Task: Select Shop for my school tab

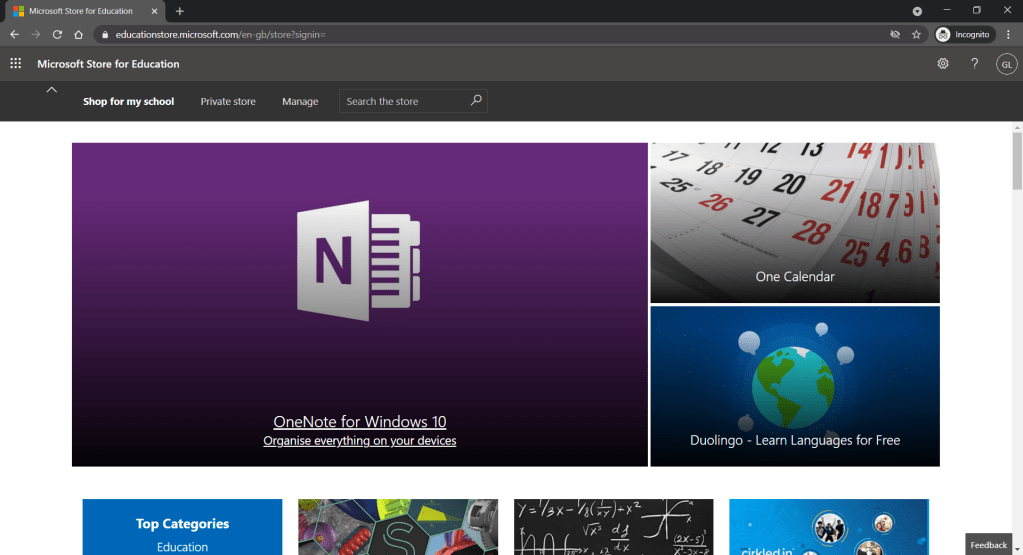Action: 128,101
